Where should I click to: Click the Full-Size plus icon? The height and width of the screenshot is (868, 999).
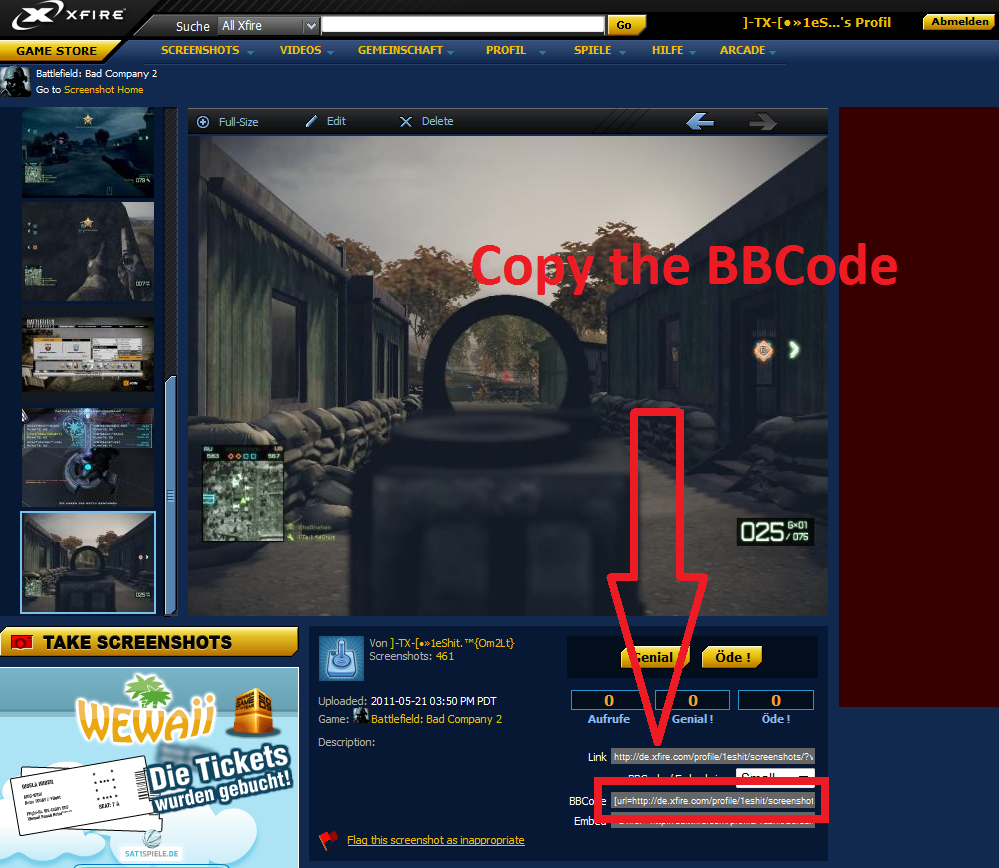coord(203,122)
